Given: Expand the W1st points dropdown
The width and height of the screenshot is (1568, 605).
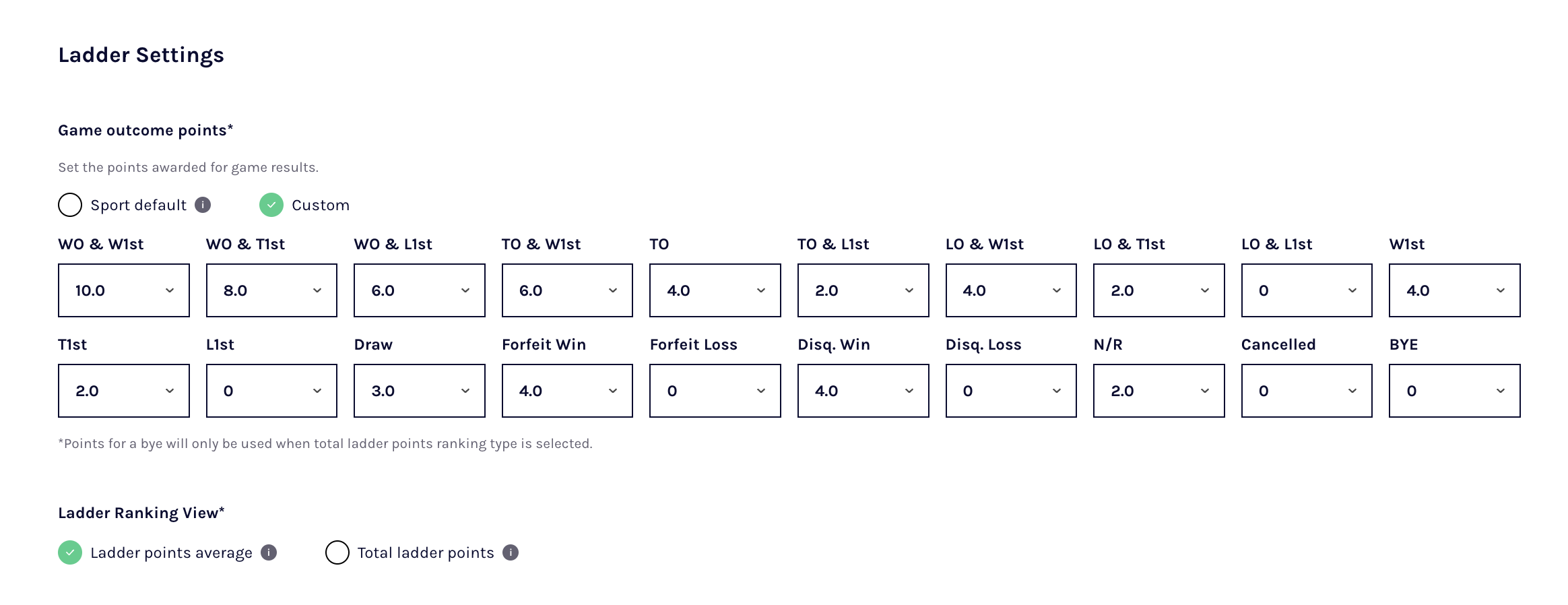Looking at the screenshot, I should (x=1454, y=290).
